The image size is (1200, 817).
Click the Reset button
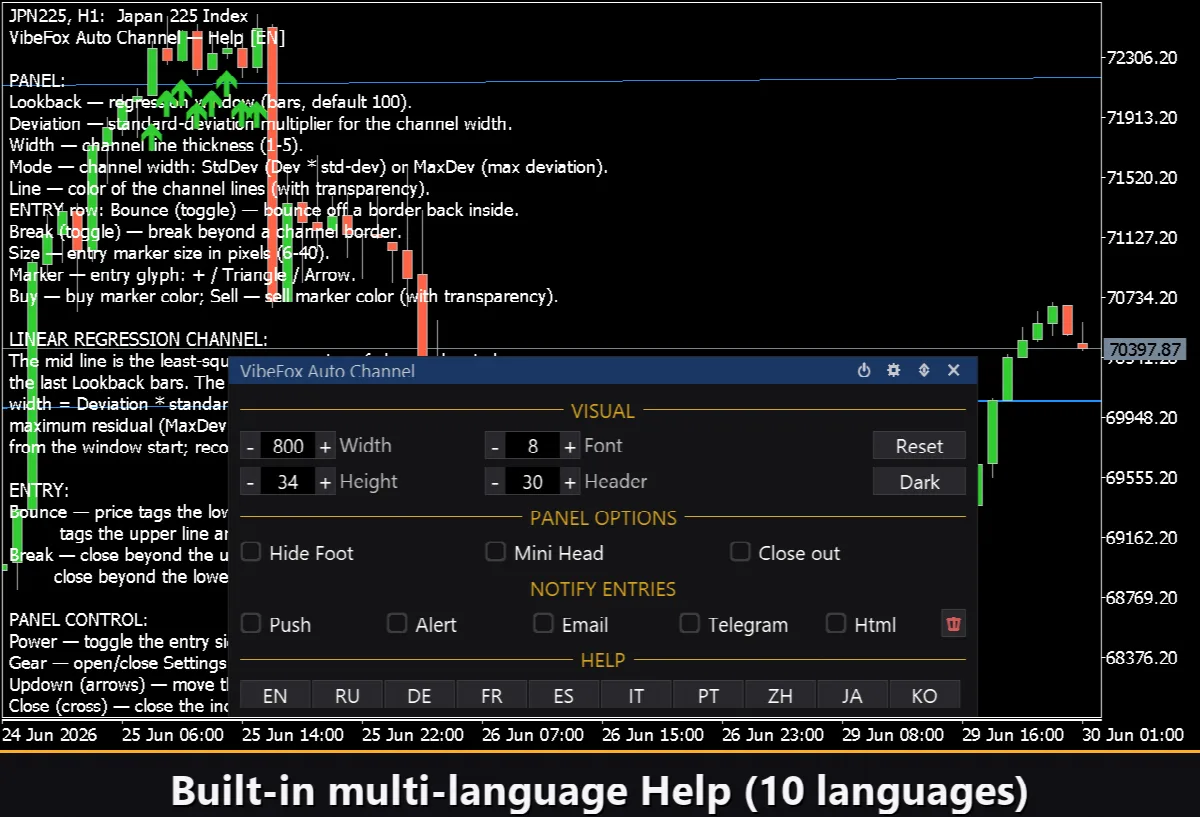pyautogui.click(x=919, y=446)
